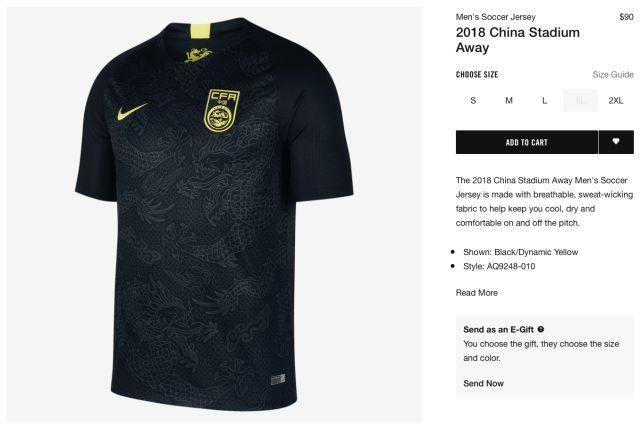Viewport: 640px width, 427px height.
Task: Add the jersey to favorites with the heart icon
Action: (616, 142)
